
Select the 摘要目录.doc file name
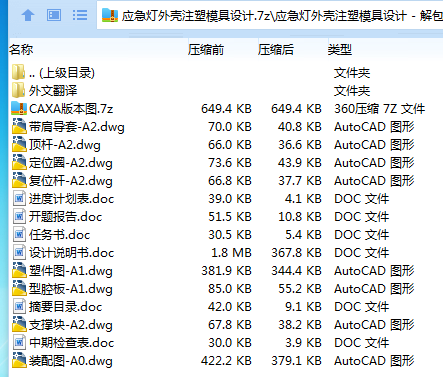pos(65,307)
